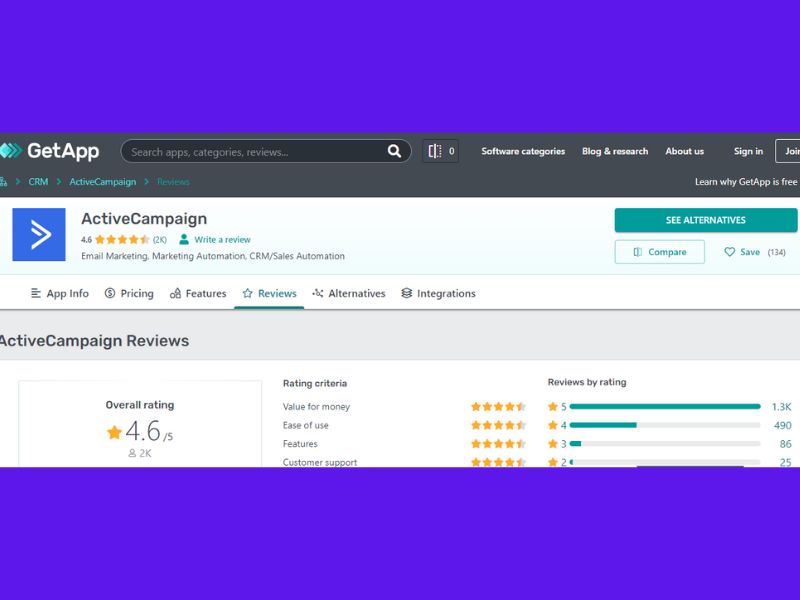Open the Blog & research menu
Viewport: 800px width, 600px height.
point(615,152)
